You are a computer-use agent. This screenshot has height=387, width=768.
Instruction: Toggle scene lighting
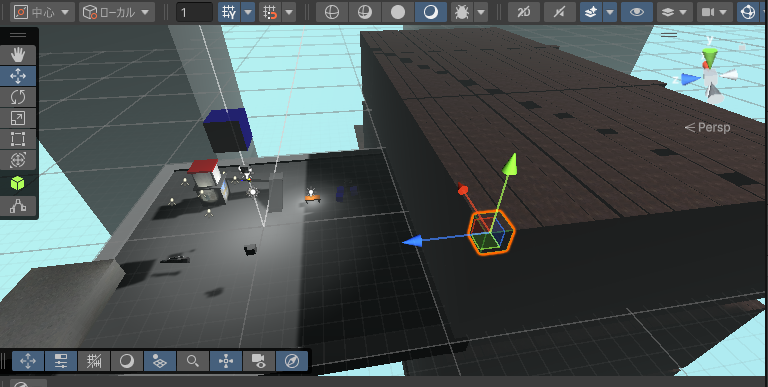[x=559, y=12]
